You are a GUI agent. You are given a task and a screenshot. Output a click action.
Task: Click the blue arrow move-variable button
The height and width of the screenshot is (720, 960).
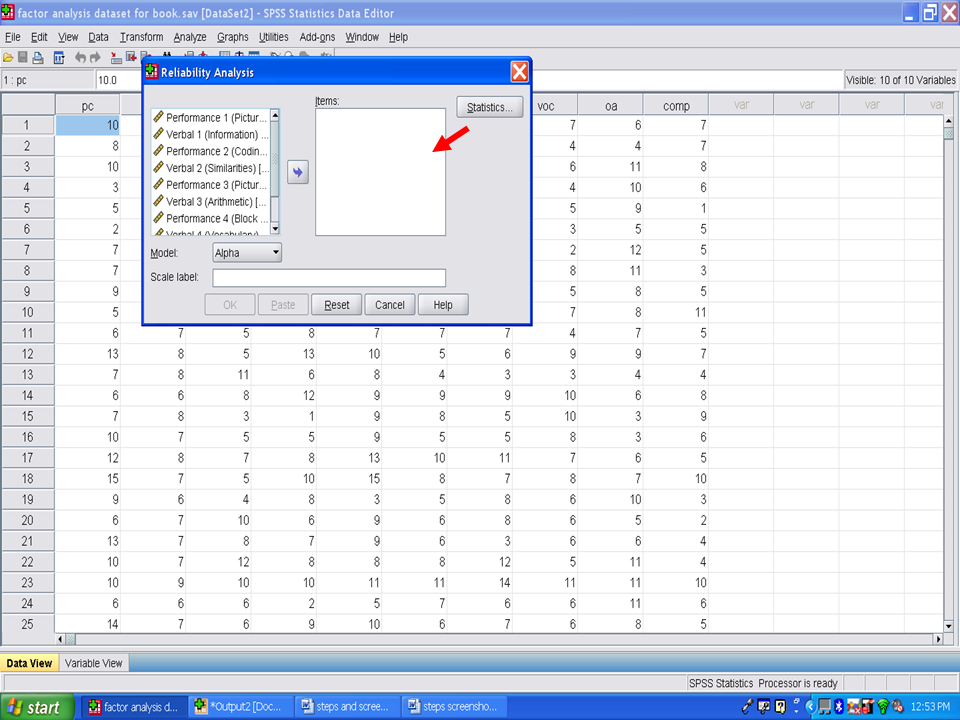pyautogui.click(x=297, y=172)
